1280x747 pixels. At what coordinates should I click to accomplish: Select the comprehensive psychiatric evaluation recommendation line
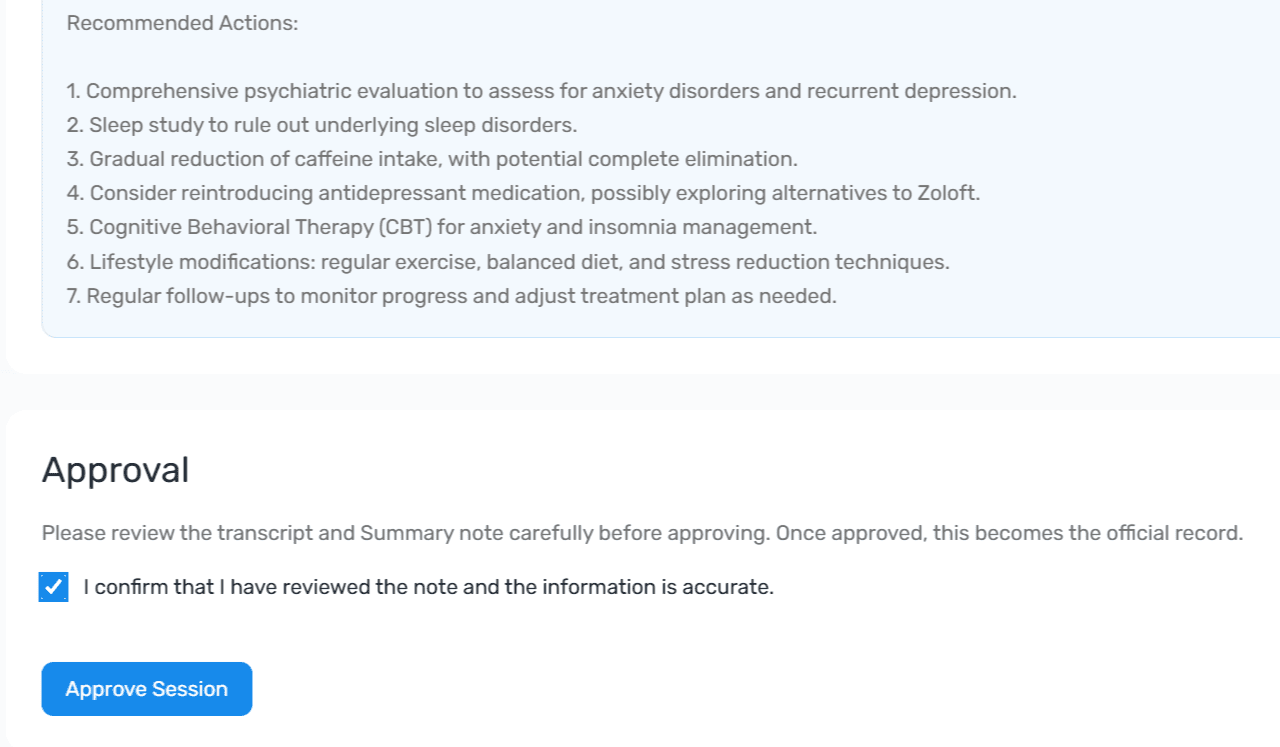[x=540, y=91]
